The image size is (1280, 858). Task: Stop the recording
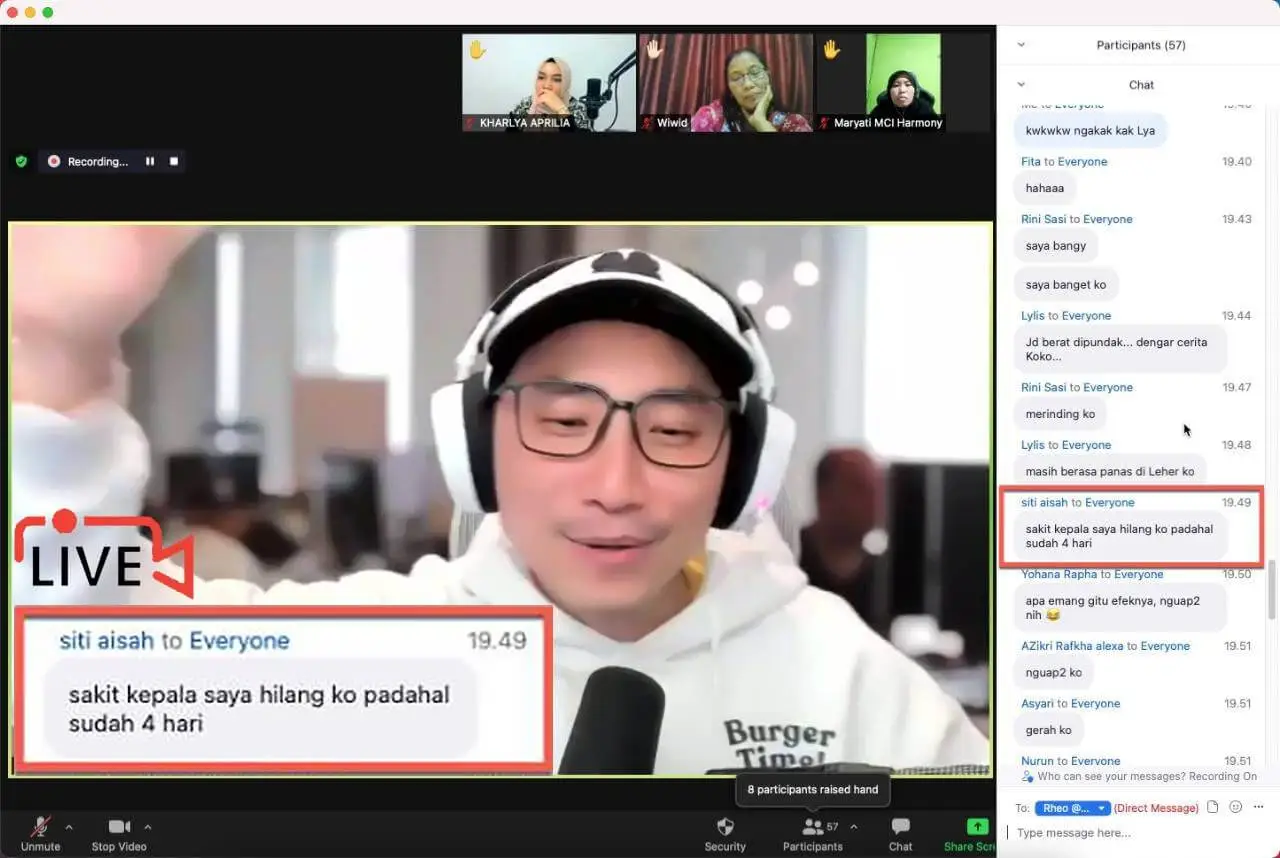(174, 161)
